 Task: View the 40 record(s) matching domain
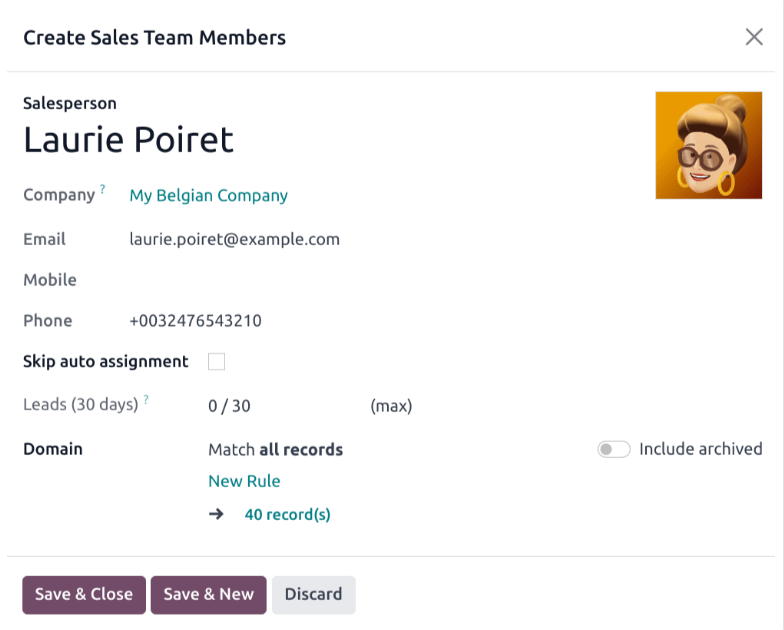(x=288, y=514)
